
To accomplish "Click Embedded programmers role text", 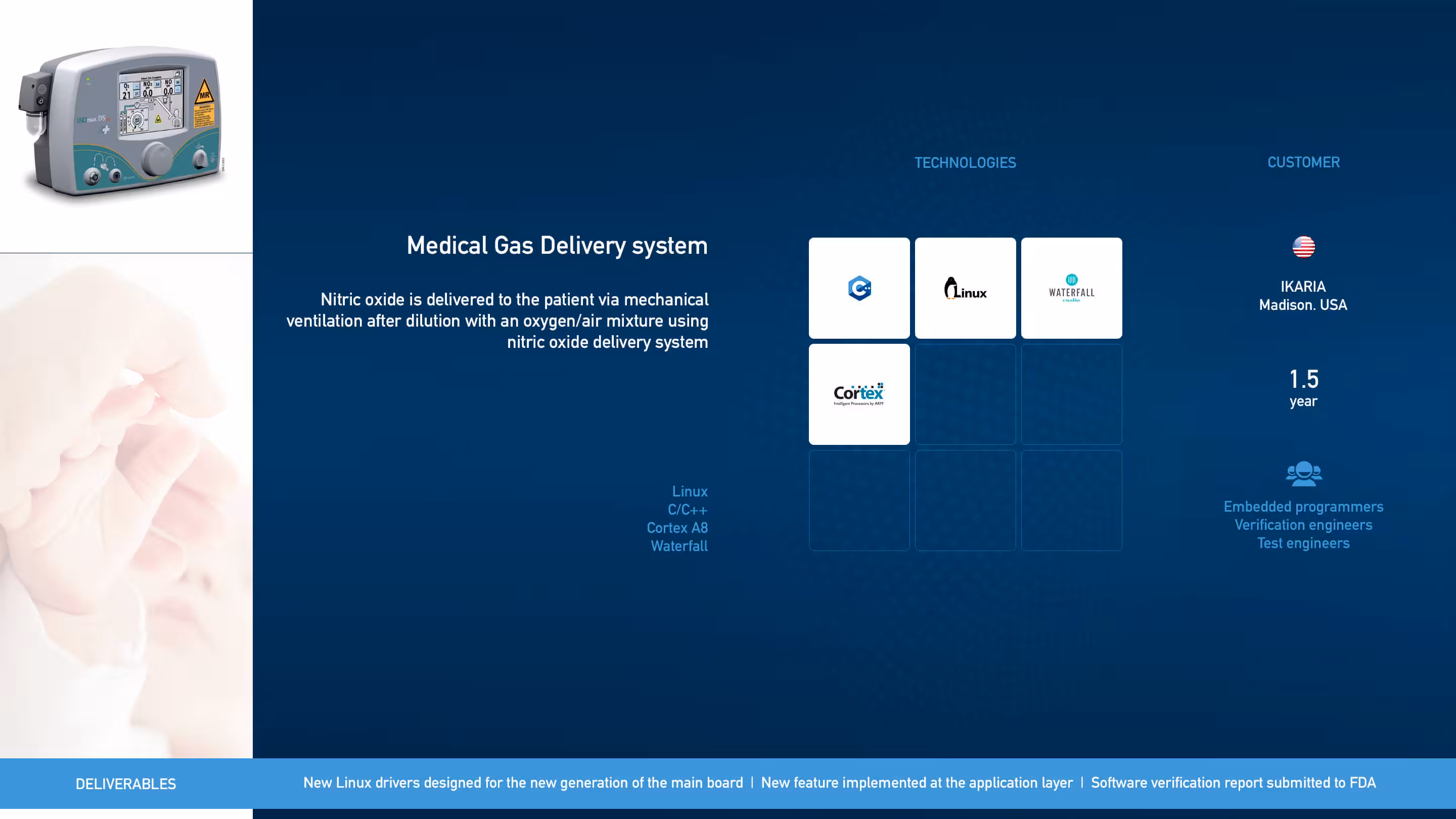I will tap(1303, 507).
